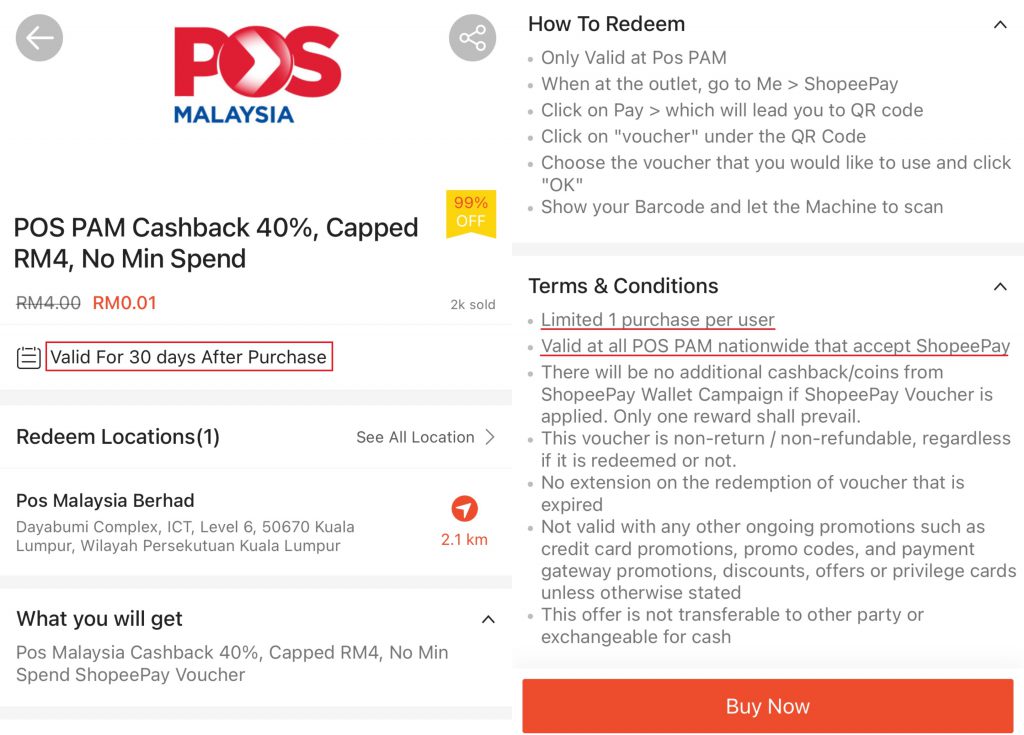Tap the 99% OFF discount badge
The image size is (1024, 735).
471,212
